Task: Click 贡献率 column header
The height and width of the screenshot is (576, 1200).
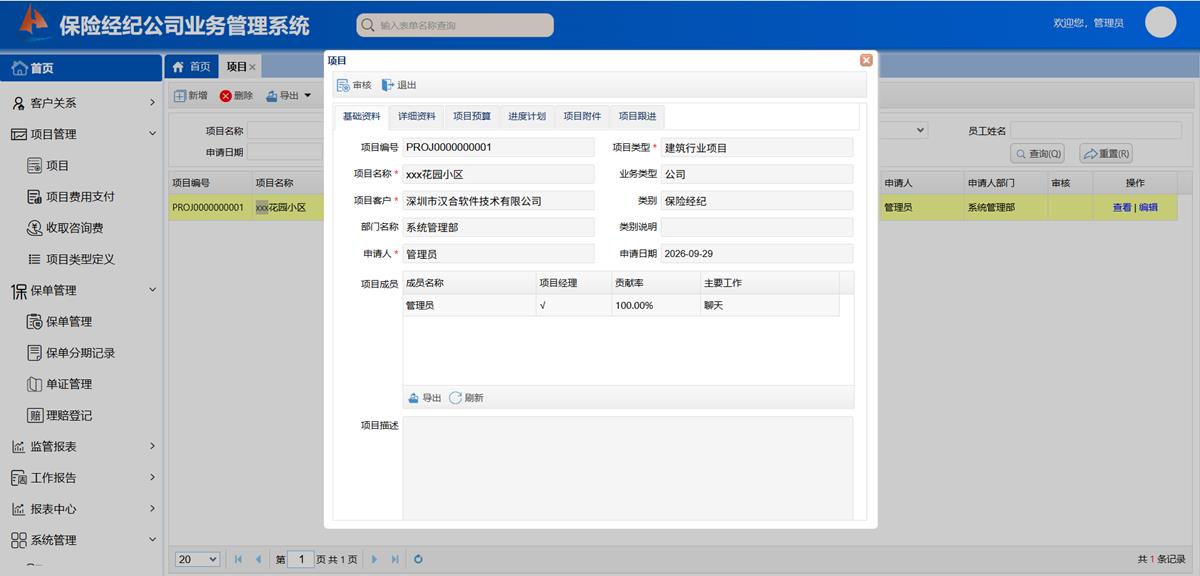Action: [655, 283]
